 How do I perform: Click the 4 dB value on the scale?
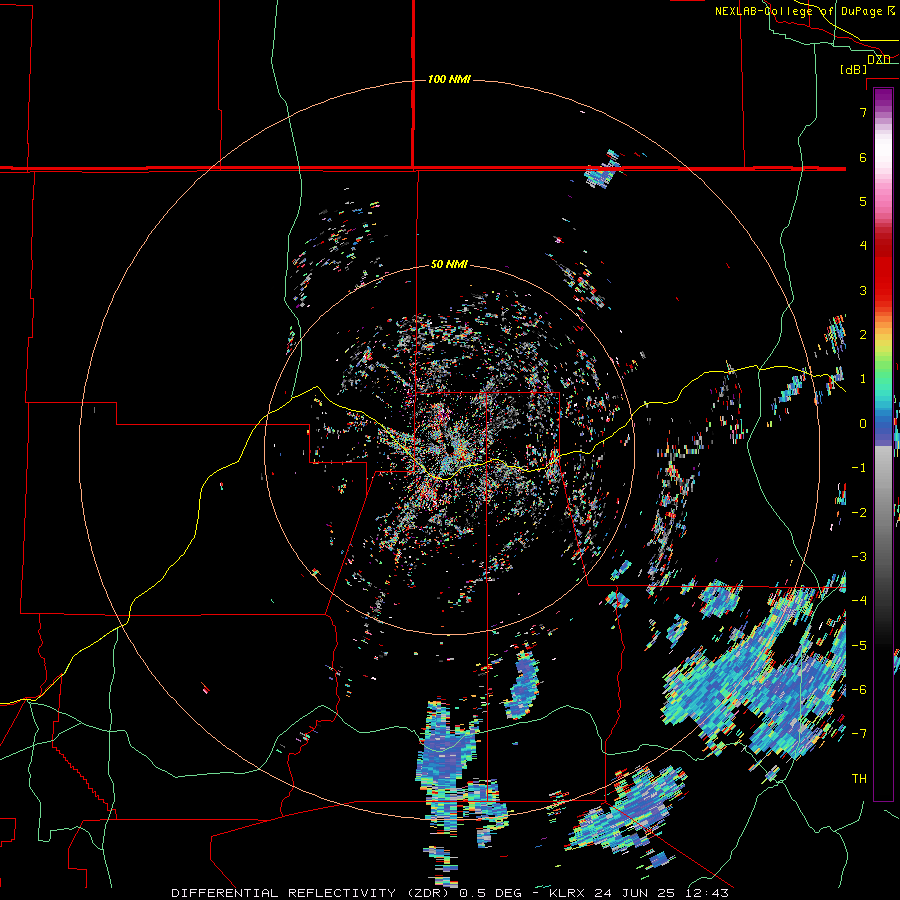click(x=863, y=246)
